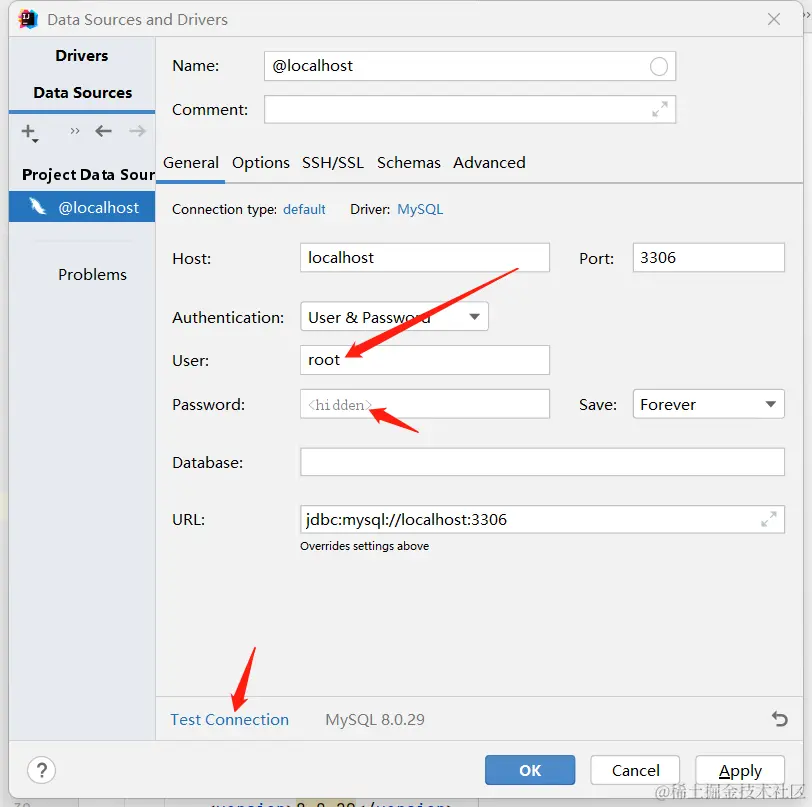The image size is (812, 807).
Task: Click the revert changes arrow icon
Action: (779, 719)
